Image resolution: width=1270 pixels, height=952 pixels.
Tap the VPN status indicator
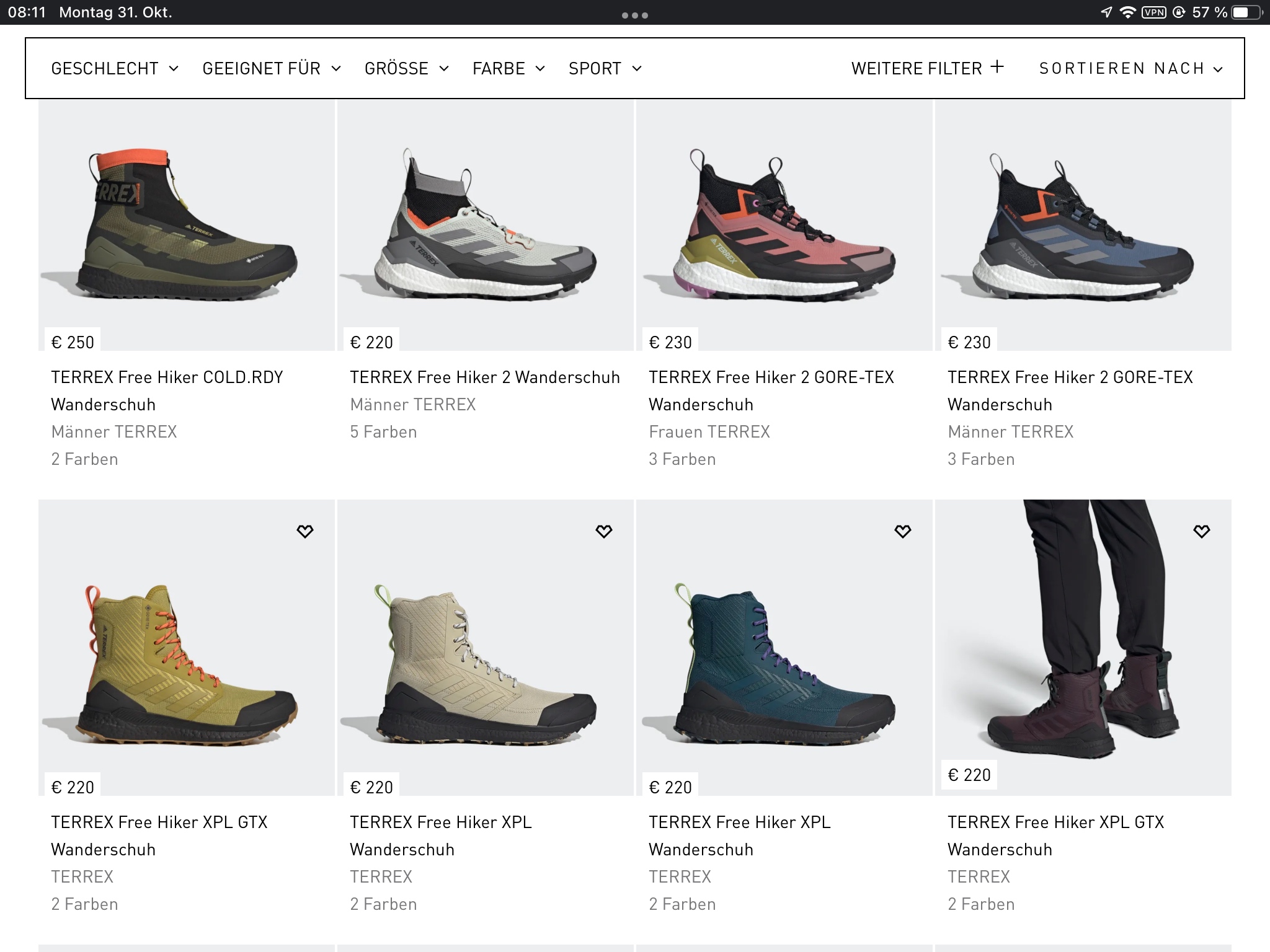pyautogui.click(x=1153, y=12)
